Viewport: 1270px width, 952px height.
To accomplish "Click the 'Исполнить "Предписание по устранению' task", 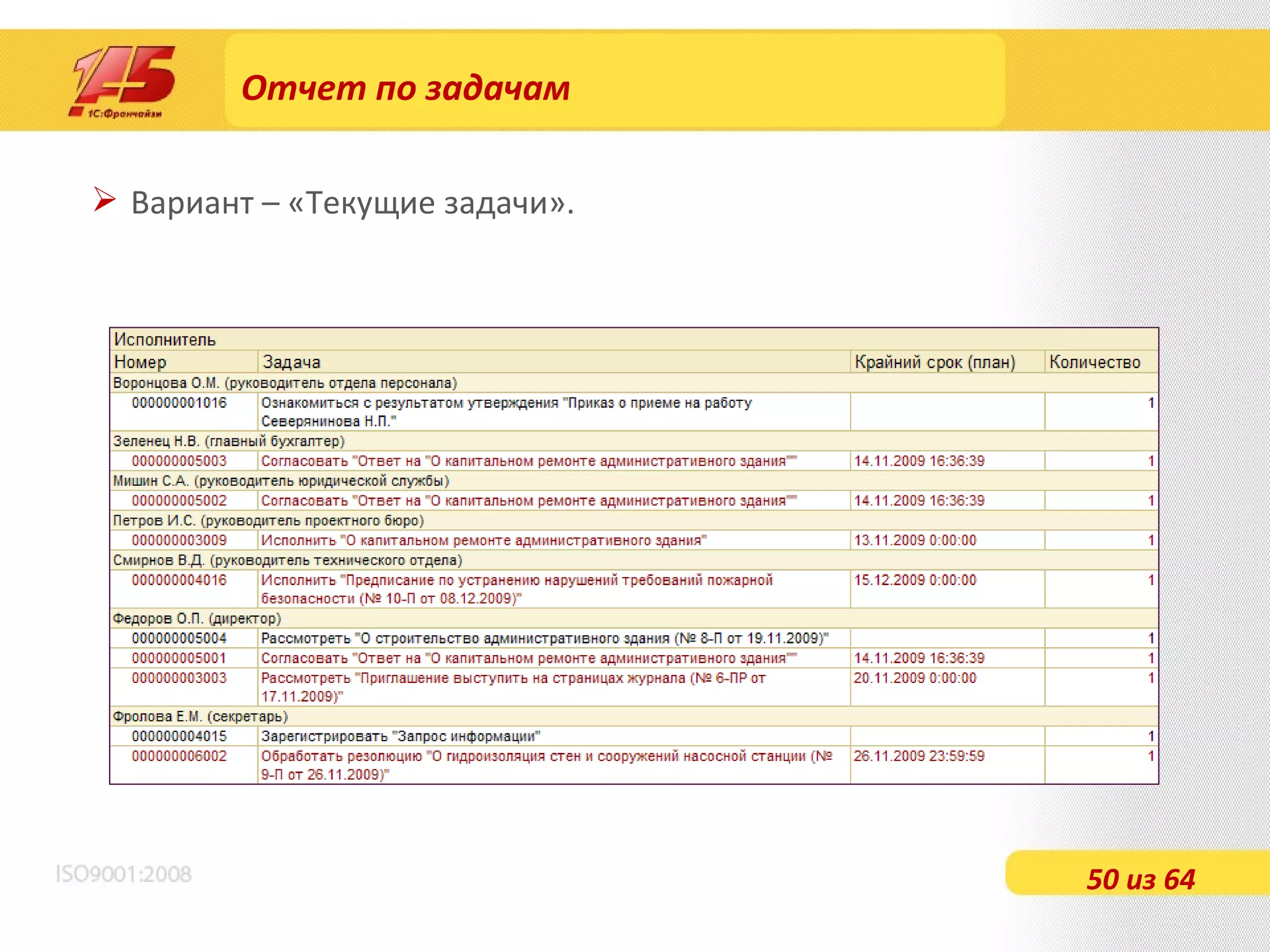I will 517,589.
